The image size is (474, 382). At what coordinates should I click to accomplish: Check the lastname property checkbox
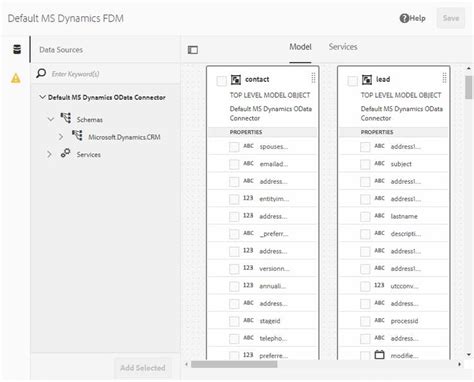tap(365, 217)
